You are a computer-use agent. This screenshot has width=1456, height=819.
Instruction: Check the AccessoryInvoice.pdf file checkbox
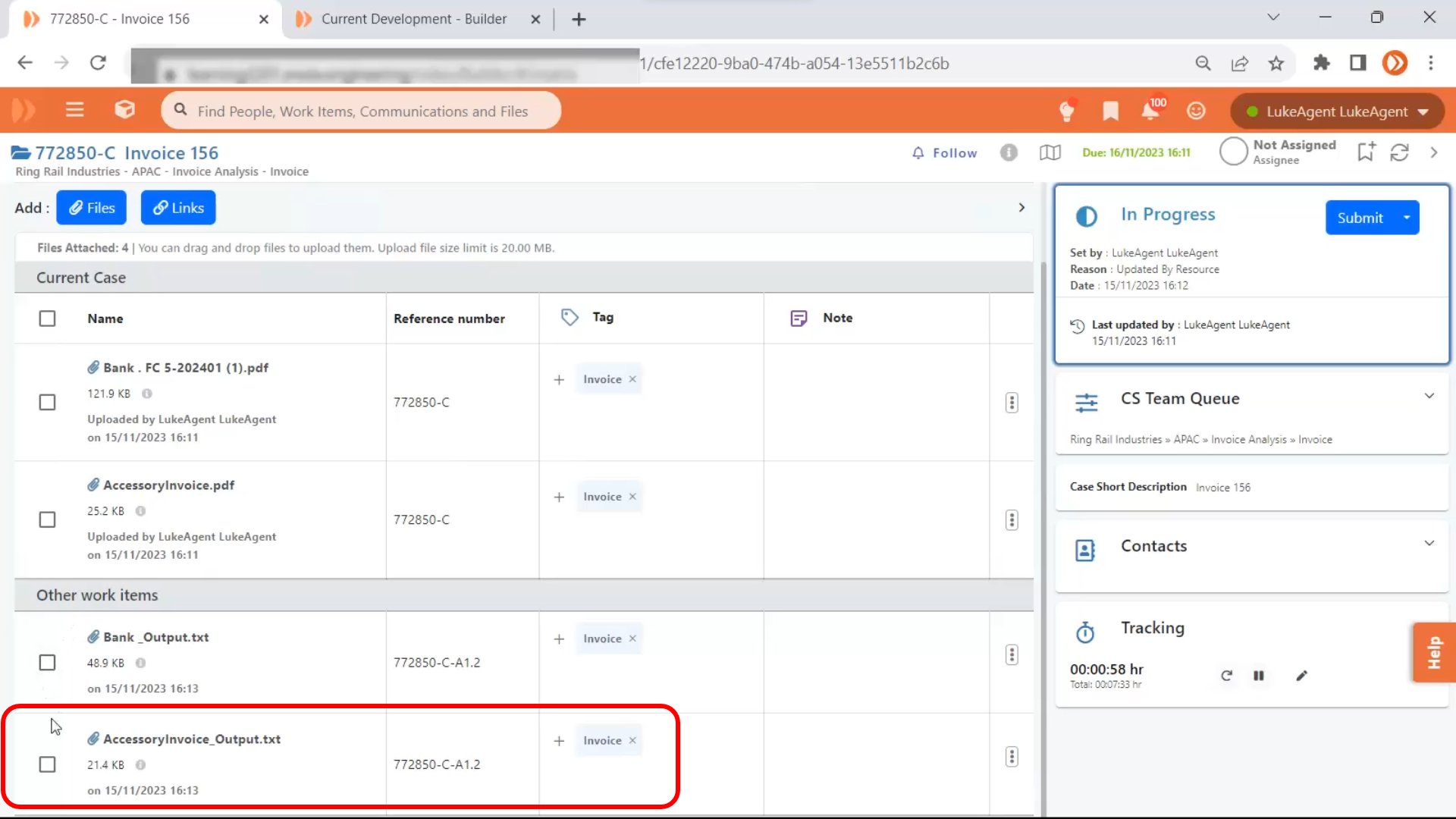(47, 519)
